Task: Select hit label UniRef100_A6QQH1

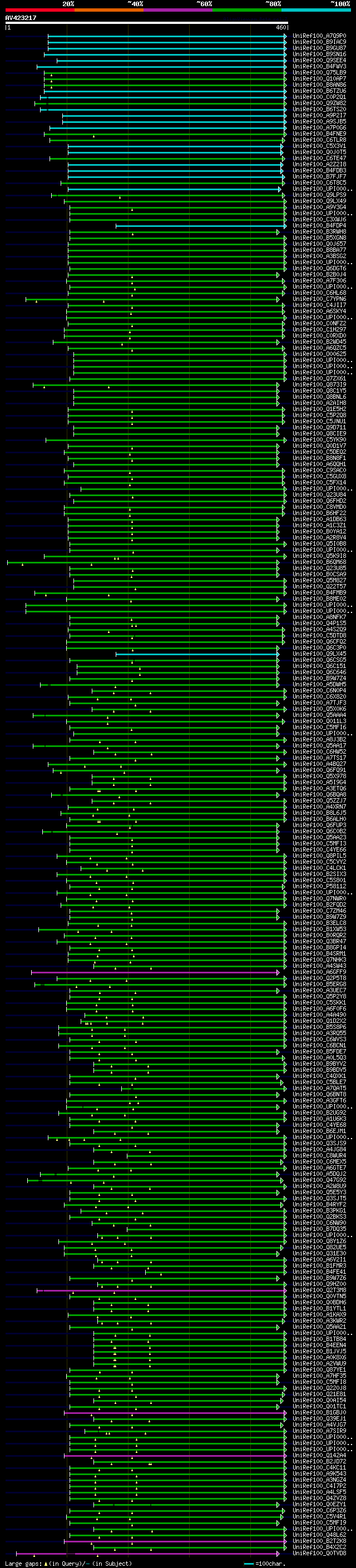Action: point(319,464)
